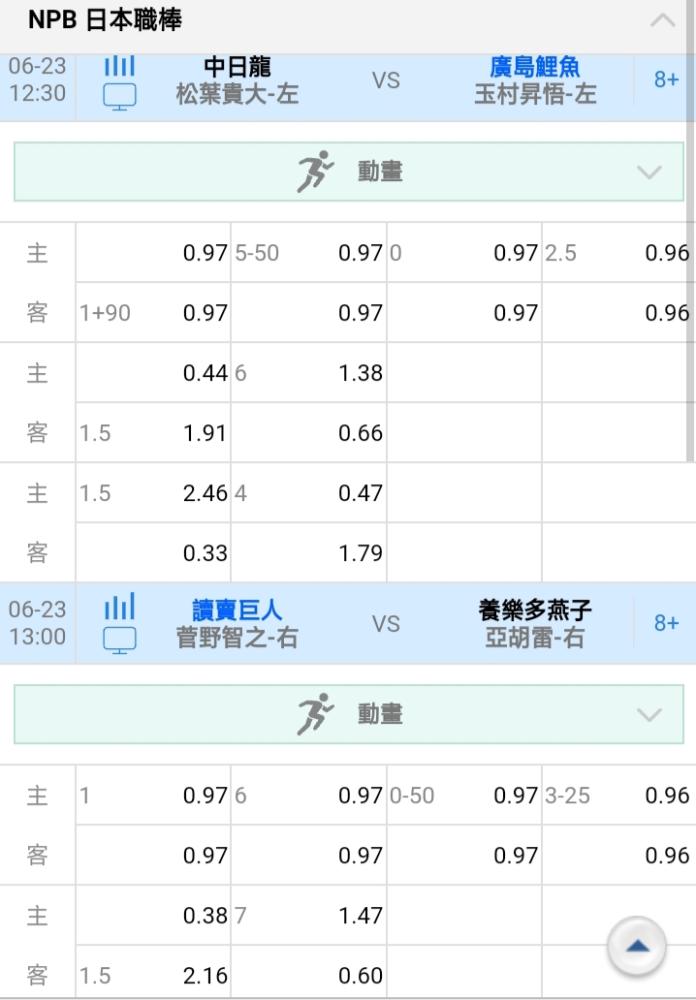Open statistics chart icon for 中日龍 match
Screen dimensions: 696x1000
[x=119, y=66]
